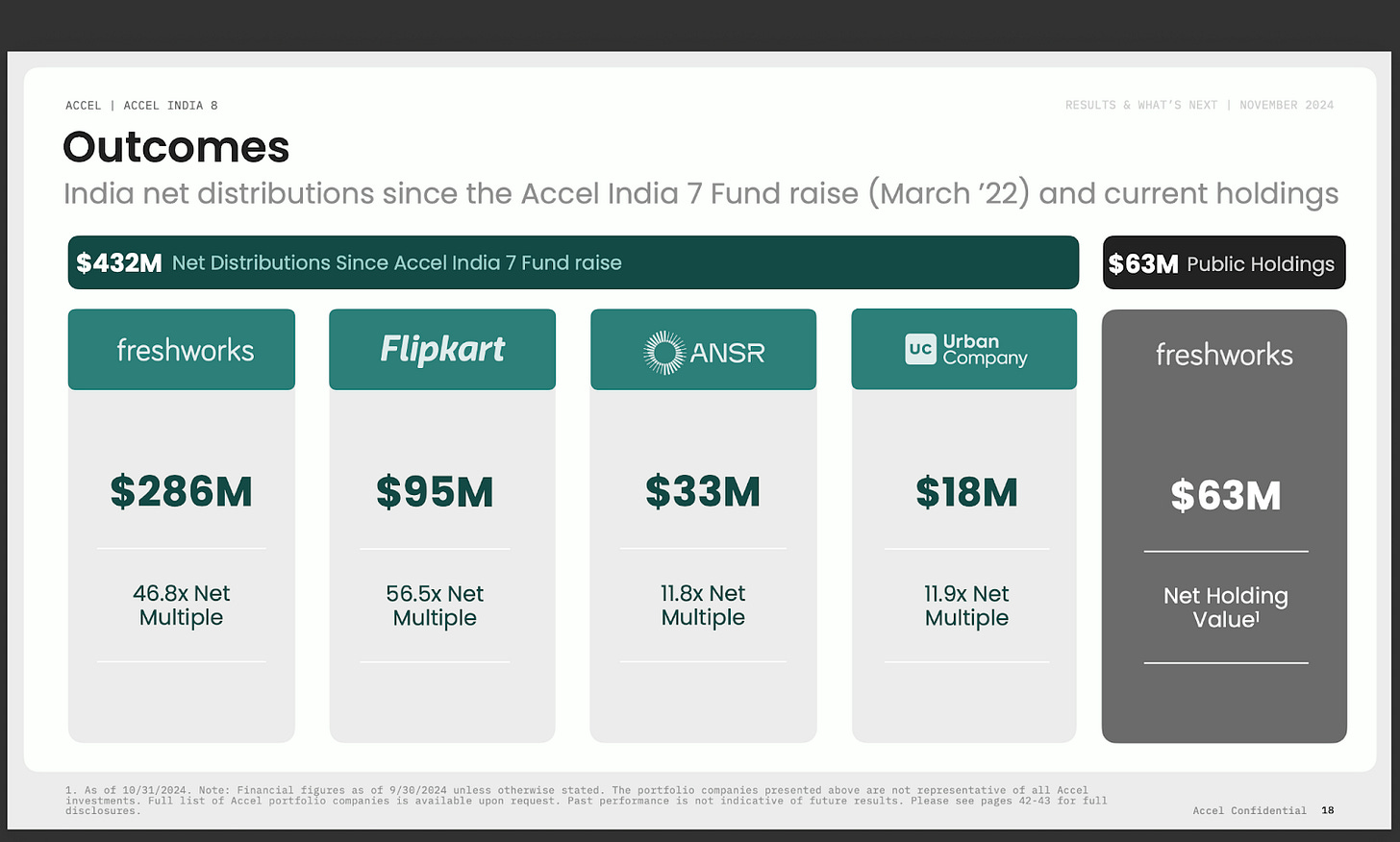Click the "$63M Public Holdings" black banner
Screen dimensions: 1400x842
point(1224,262)
